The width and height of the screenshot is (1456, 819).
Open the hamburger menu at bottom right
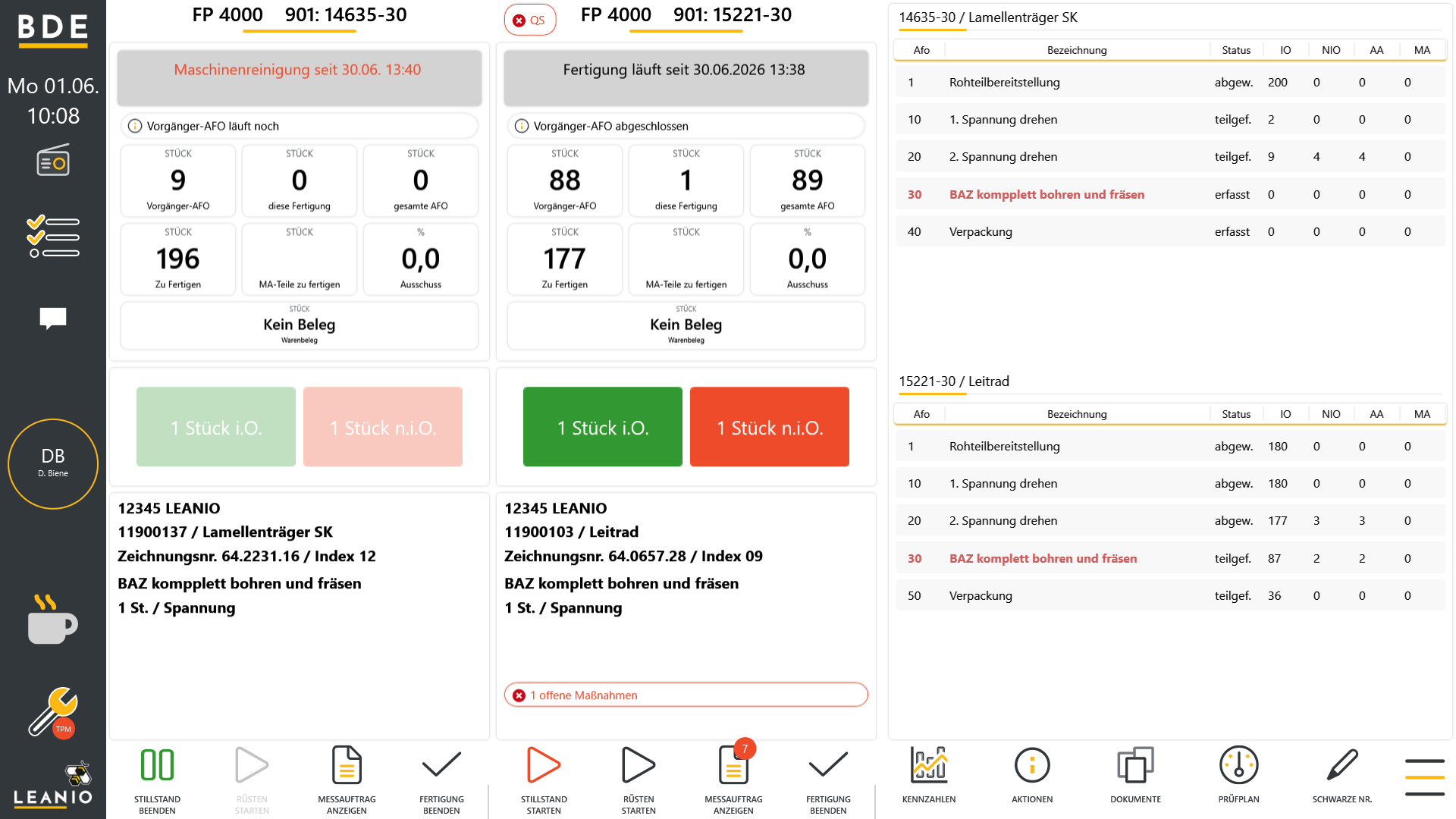click(x=1424, y=777)
